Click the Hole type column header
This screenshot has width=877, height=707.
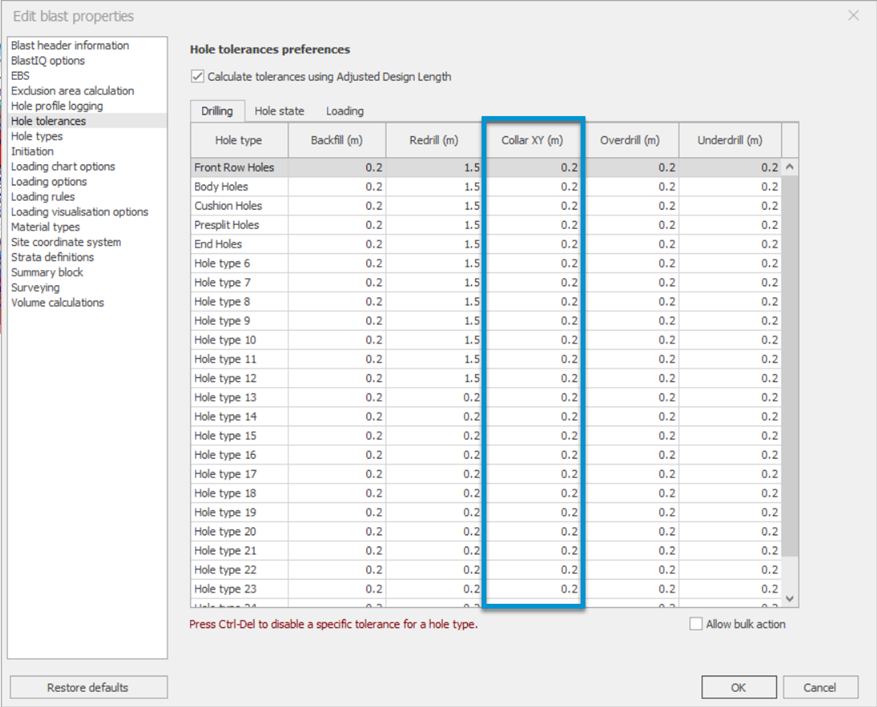[x=239, y=140]
